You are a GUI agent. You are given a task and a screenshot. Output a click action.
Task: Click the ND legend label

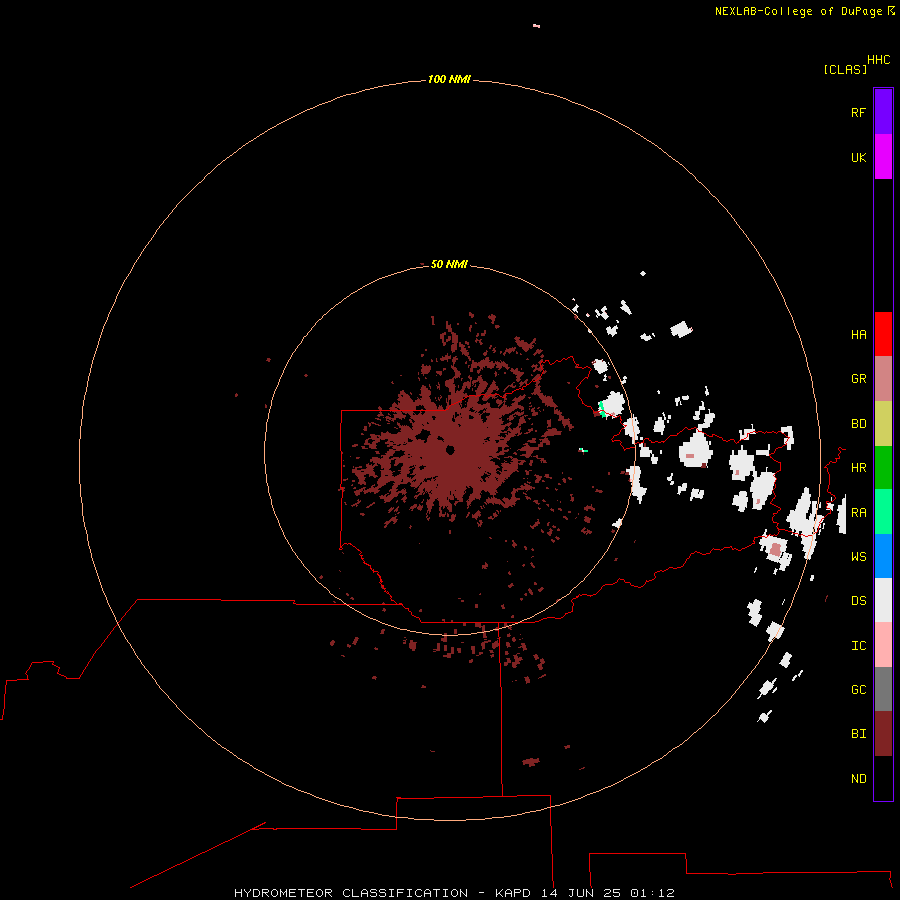pyautogui.click(x=858, y=779)
